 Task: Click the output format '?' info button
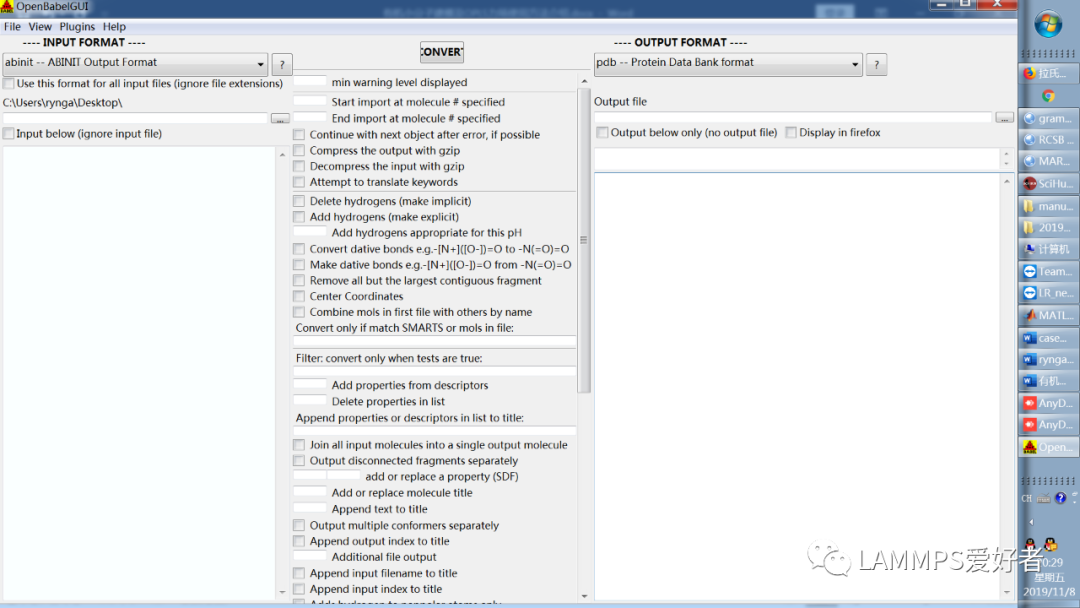point(876,65)
